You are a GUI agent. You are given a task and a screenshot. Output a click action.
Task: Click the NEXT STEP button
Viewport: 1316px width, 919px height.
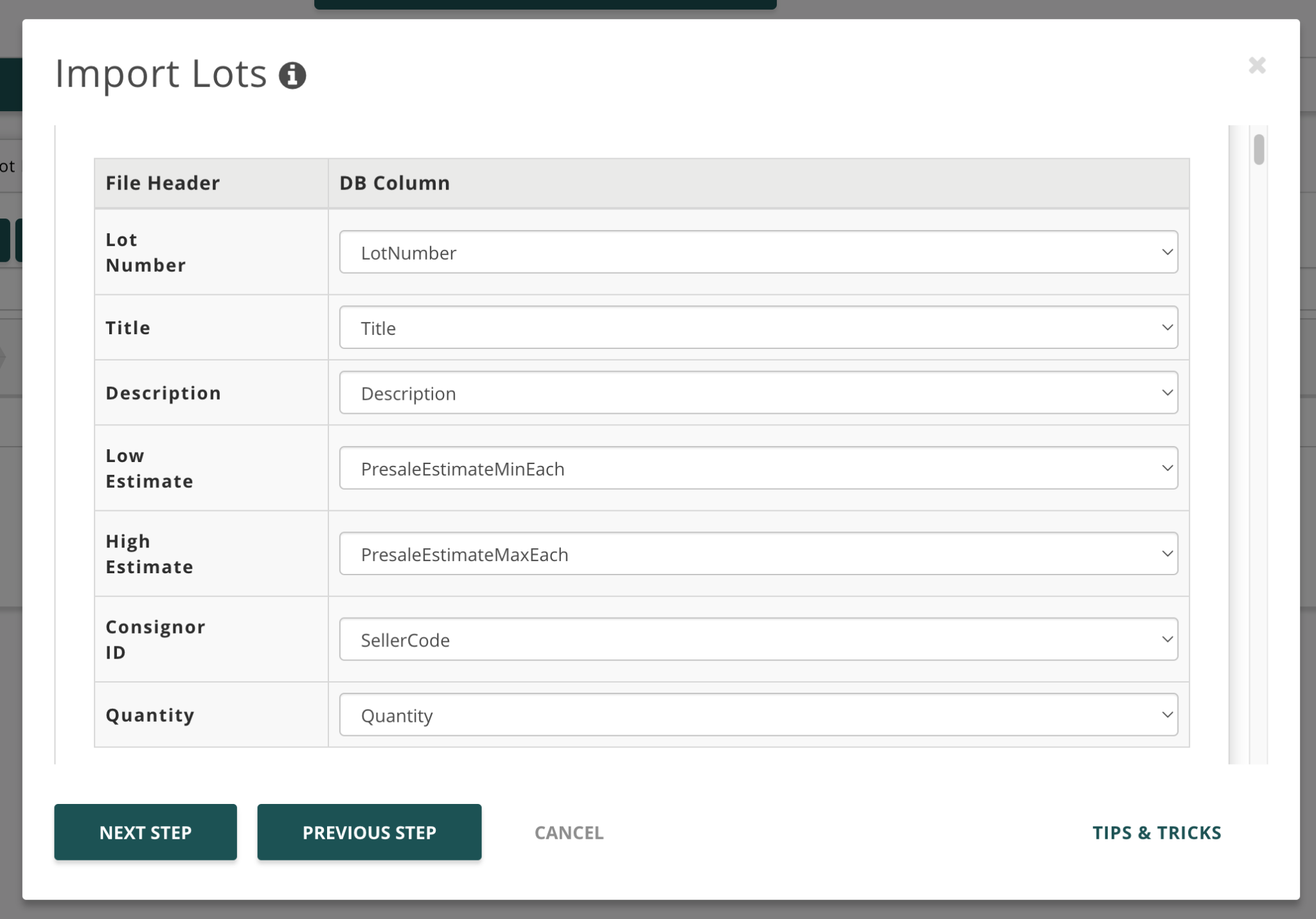coord(145,832)
